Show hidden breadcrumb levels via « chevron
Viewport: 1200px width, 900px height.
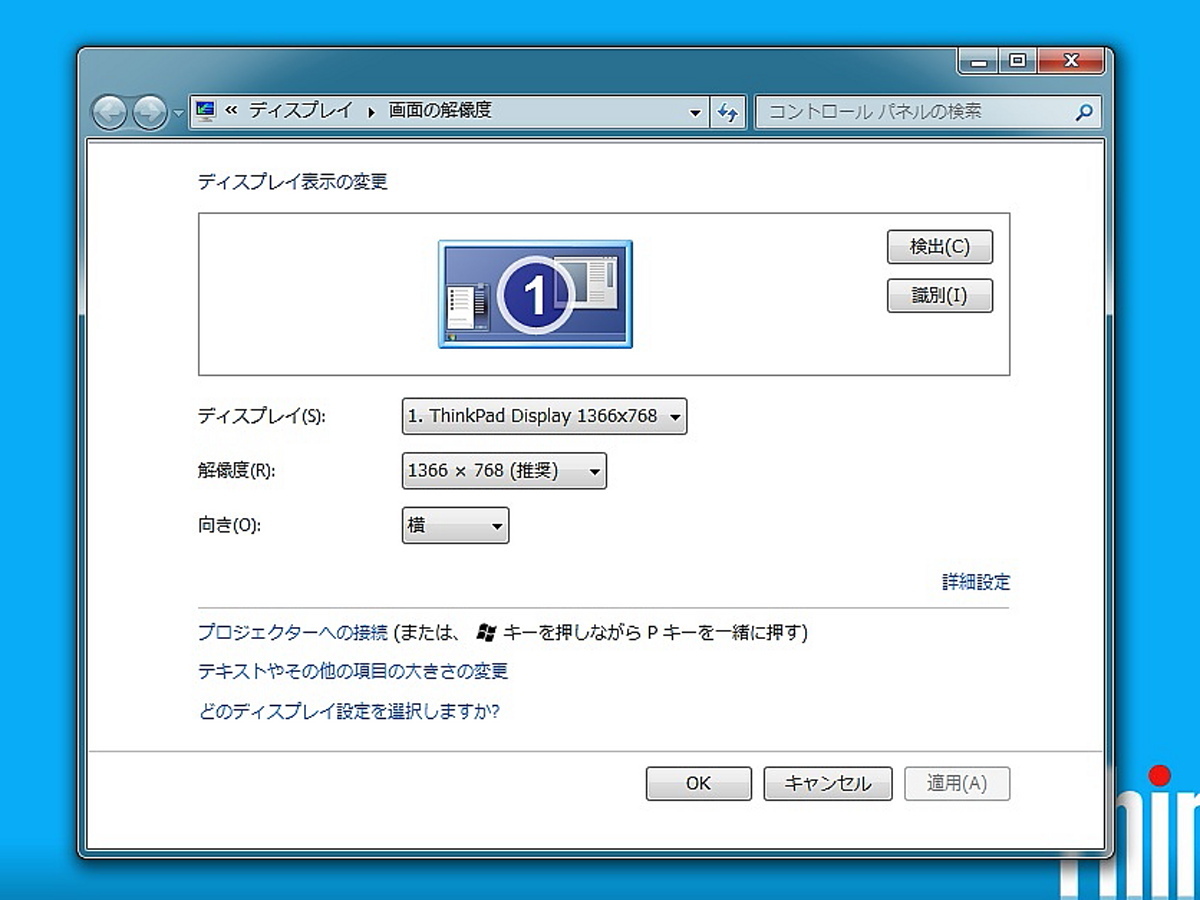click(232, 111)
